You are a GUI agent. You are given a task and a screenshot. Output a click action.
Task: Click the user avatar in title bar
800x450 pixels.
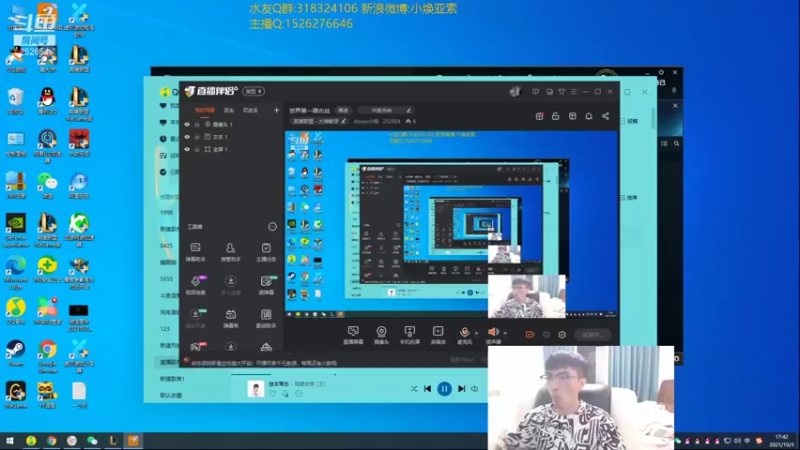click(x=515, y=91)
